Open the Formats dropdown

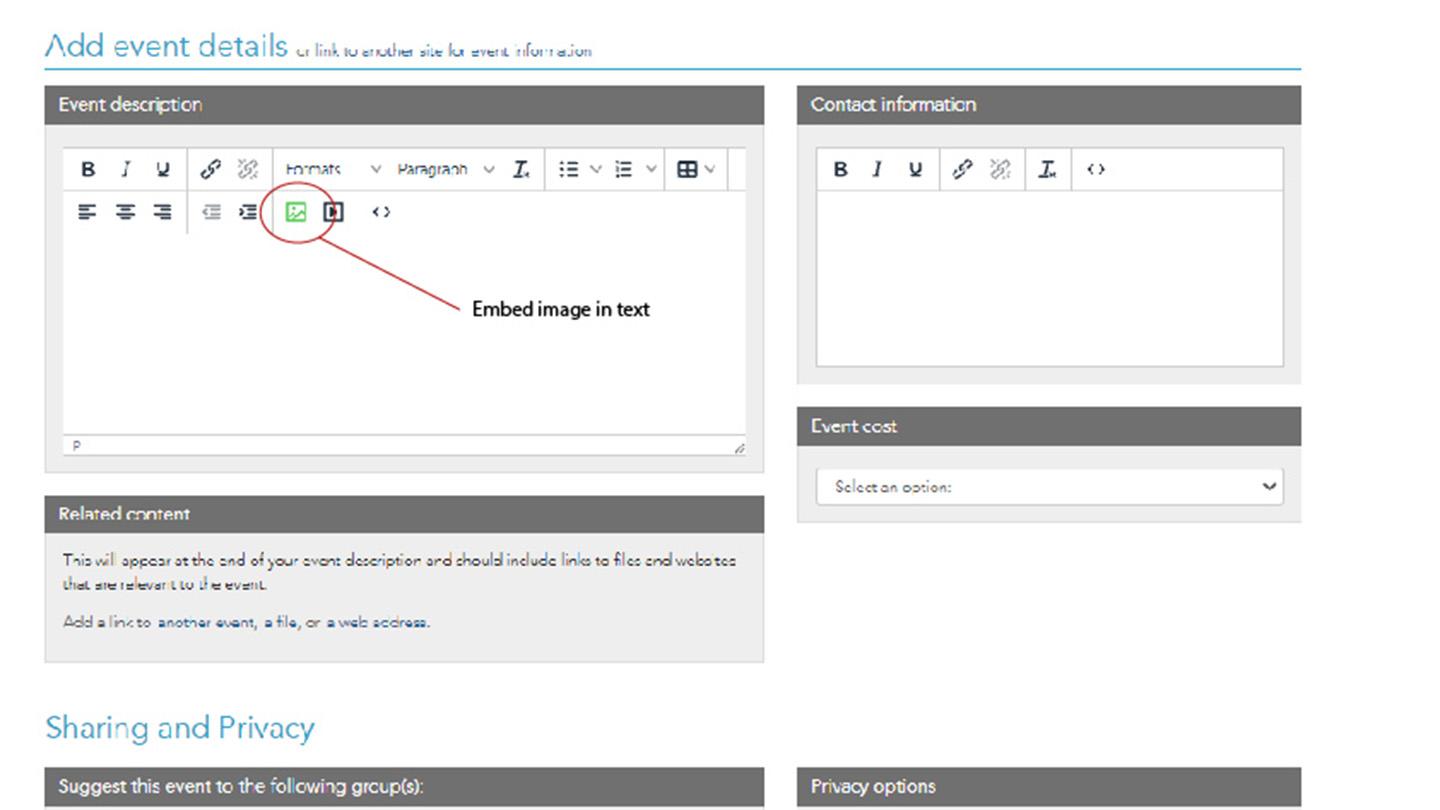click(x=332, y=169)
